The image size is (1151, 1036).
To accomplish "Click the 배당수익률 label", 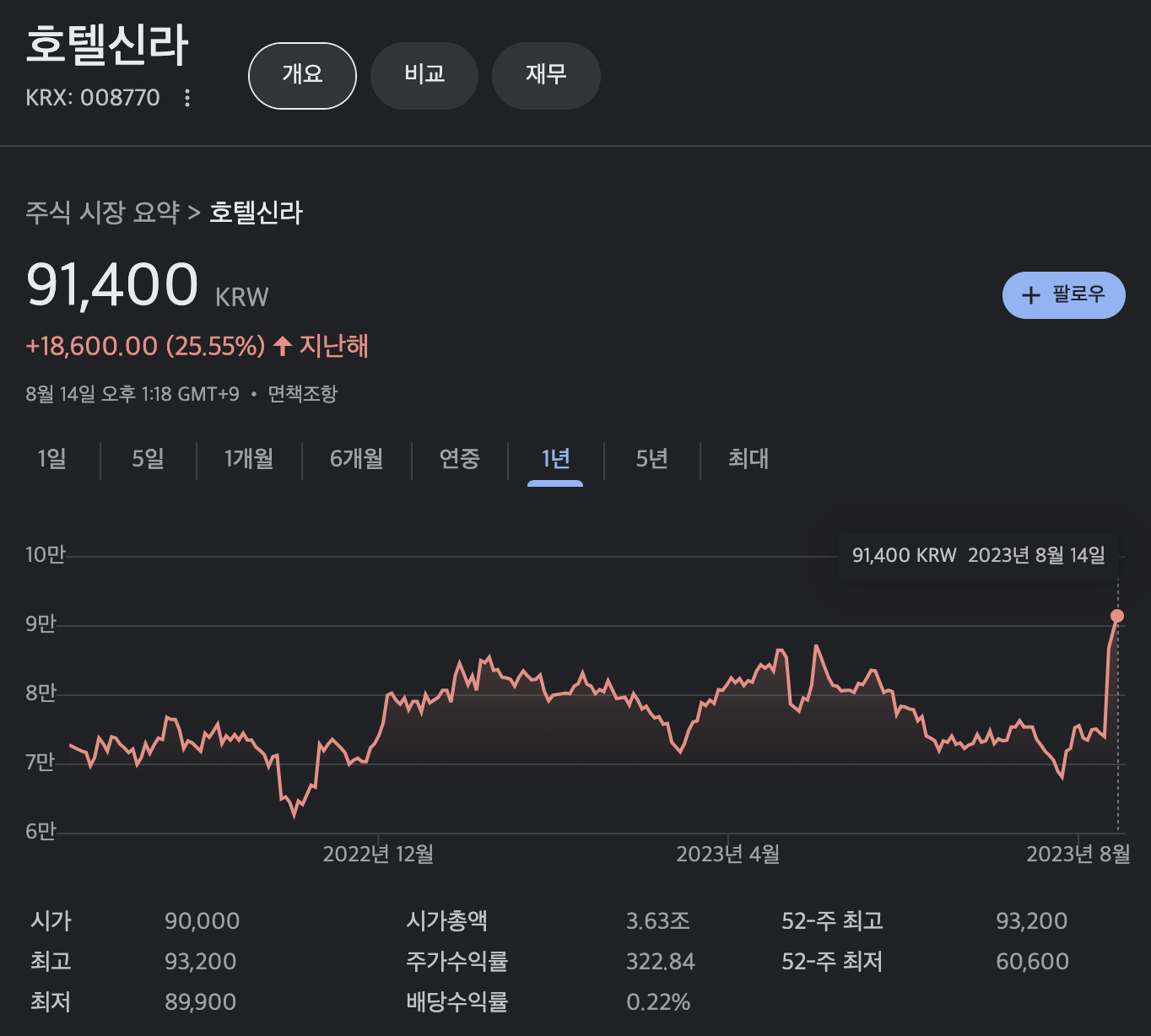I will coord(457,1001).
